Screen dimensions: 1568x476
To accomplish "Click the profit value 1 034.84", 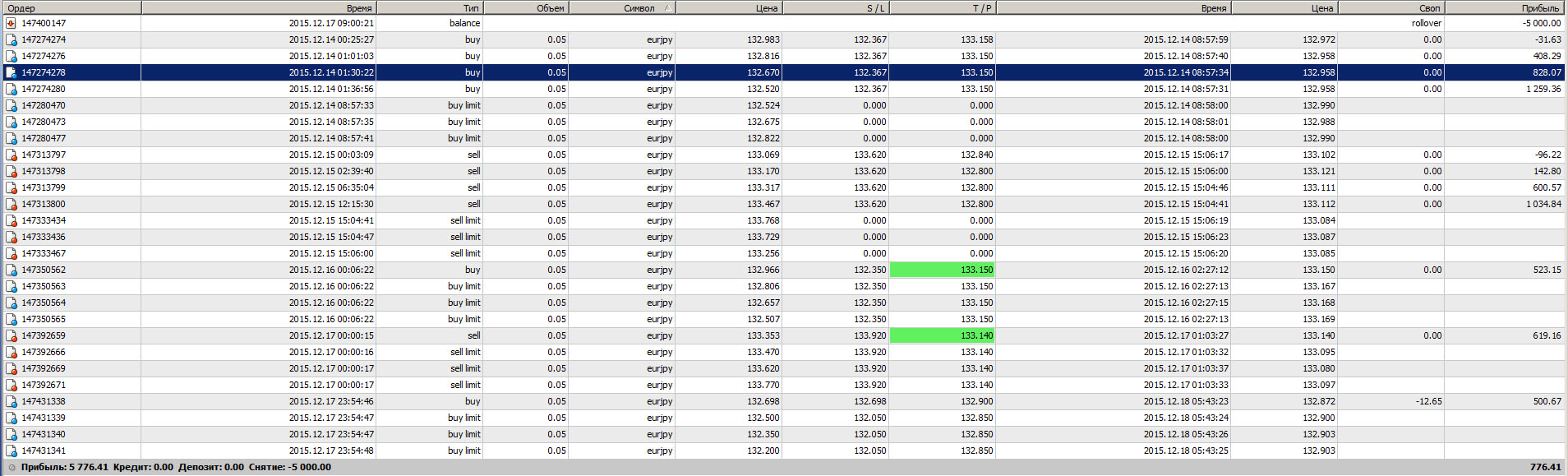I will (1543, 204).
